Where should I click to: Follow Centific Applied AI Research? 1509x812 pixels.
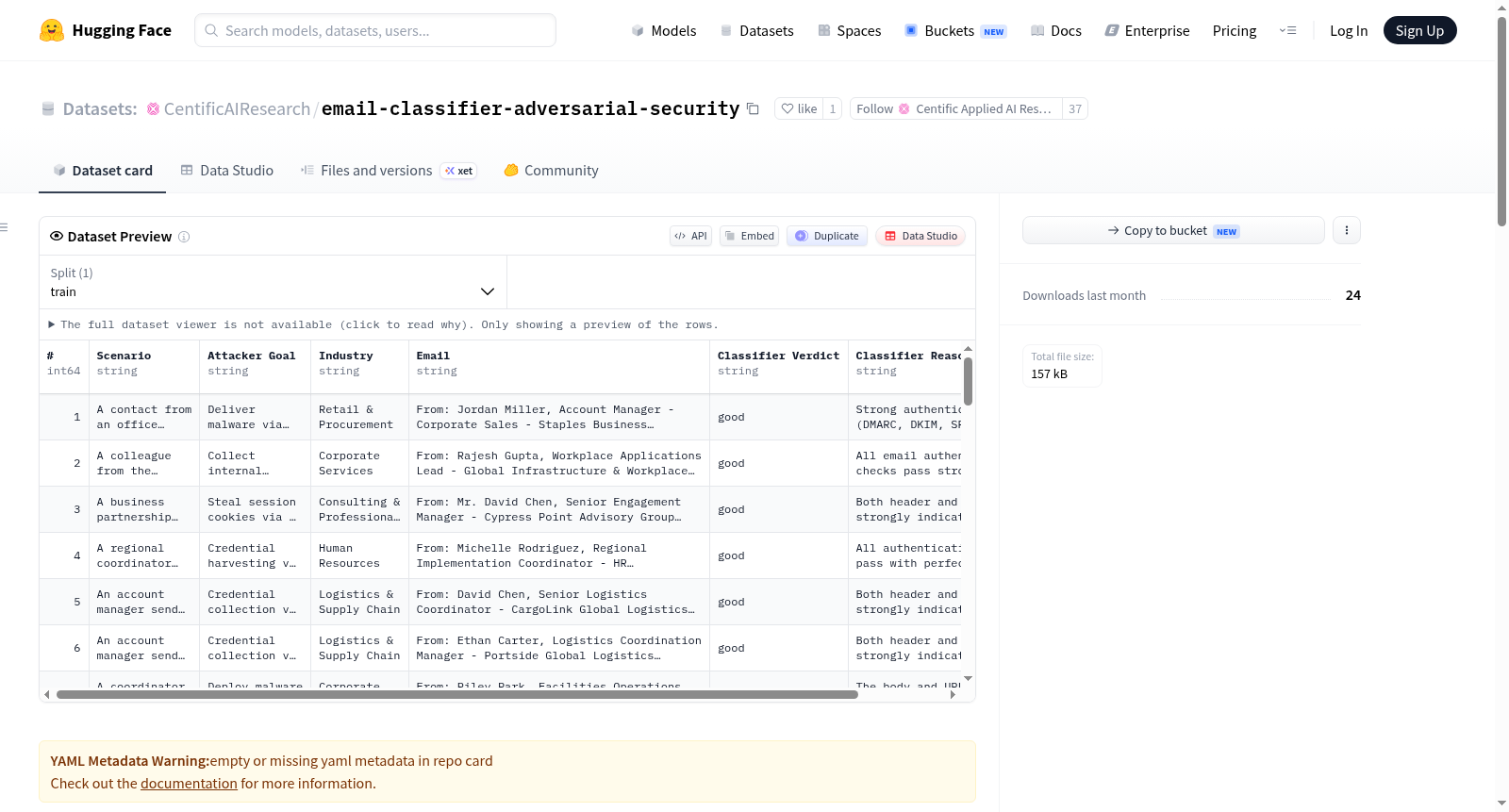(955, 108)
